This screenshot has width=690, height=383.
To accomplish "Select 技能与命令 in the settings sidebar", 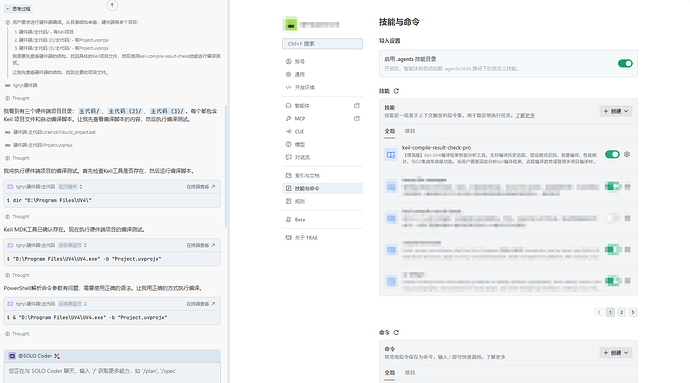I will click(x=322, y=188).
